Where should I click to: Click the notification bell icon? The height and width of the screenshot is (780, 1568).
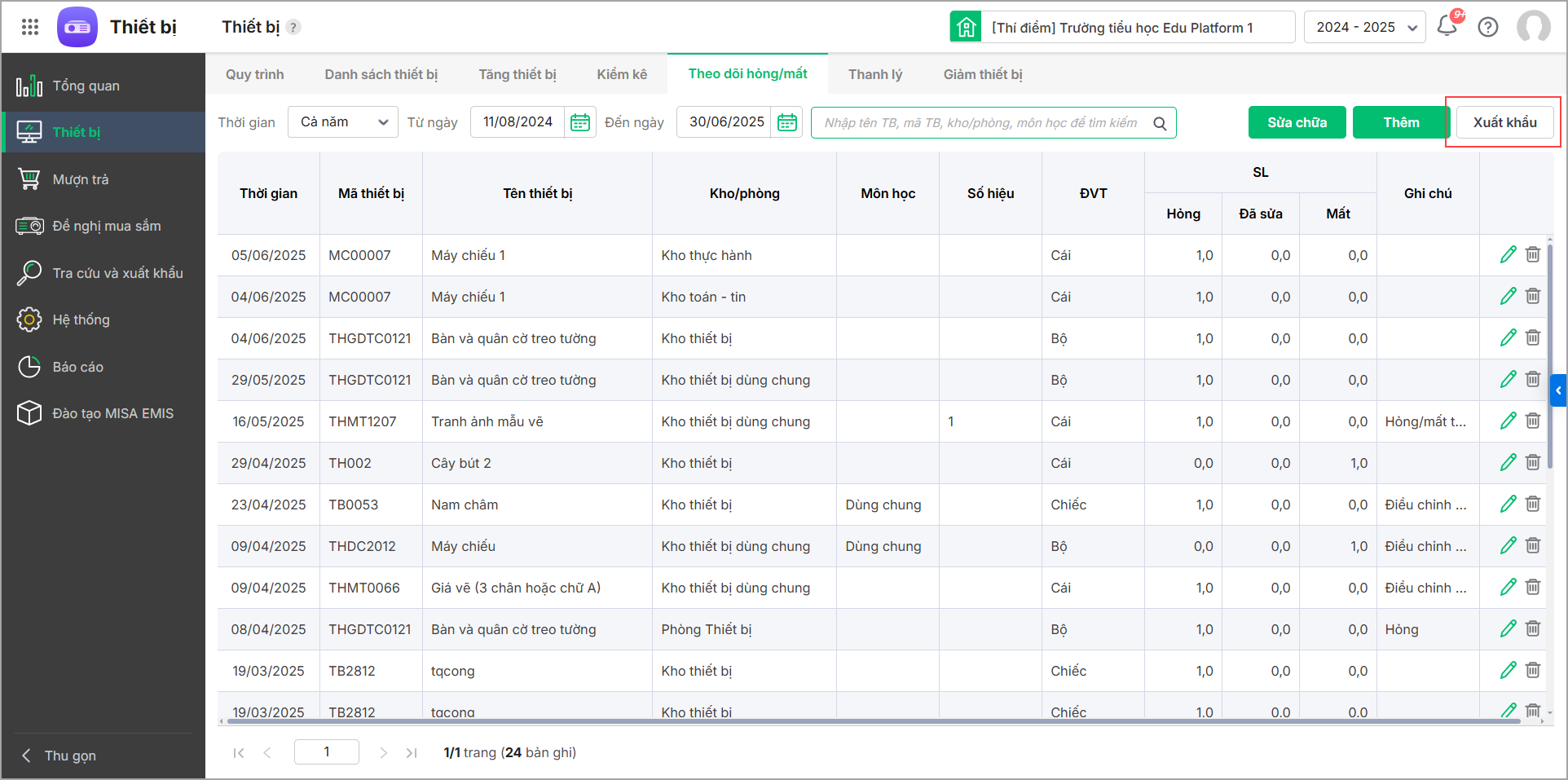1447,26
